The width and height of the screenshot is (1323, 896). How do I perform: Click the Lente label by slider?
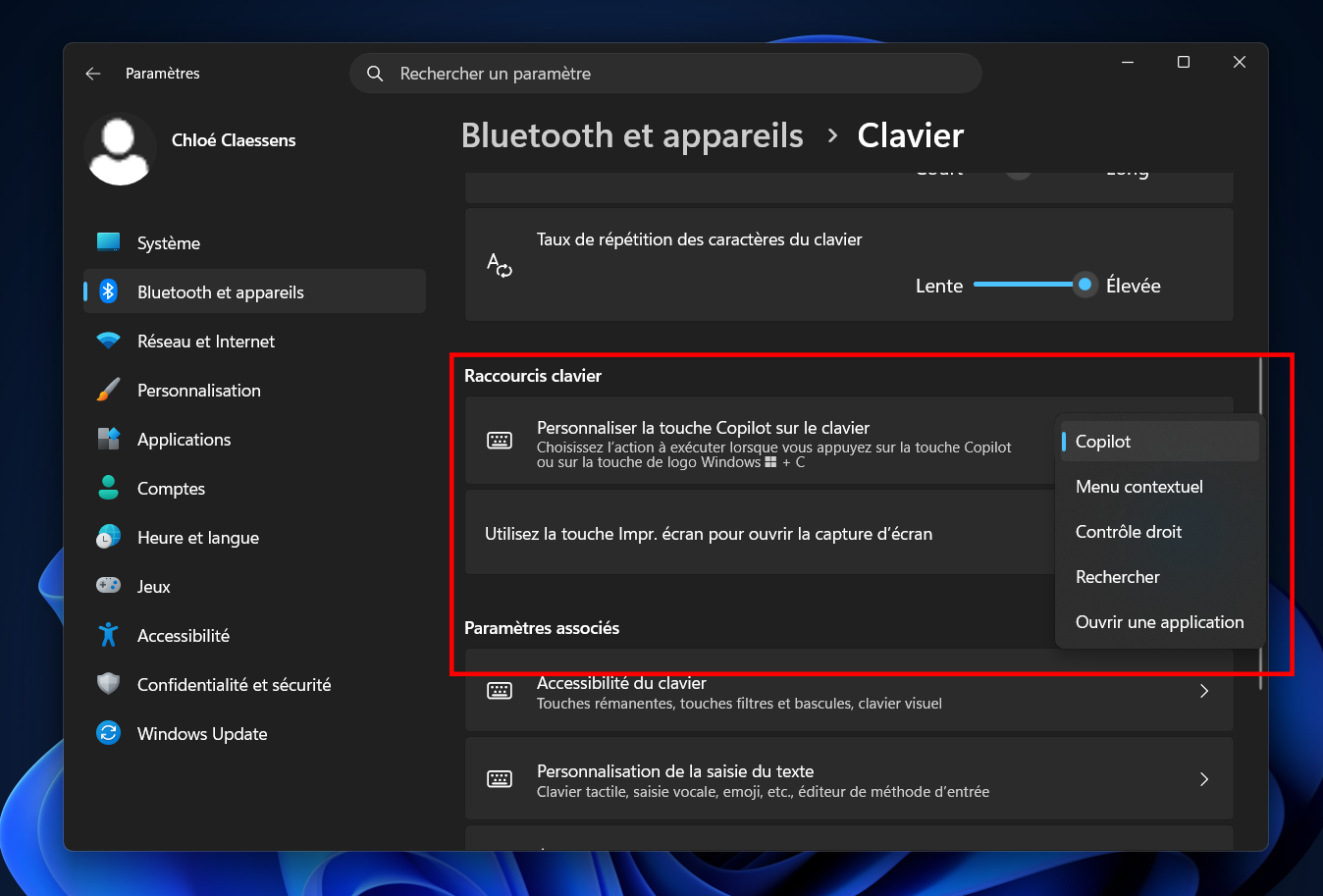tap(939, 286)
